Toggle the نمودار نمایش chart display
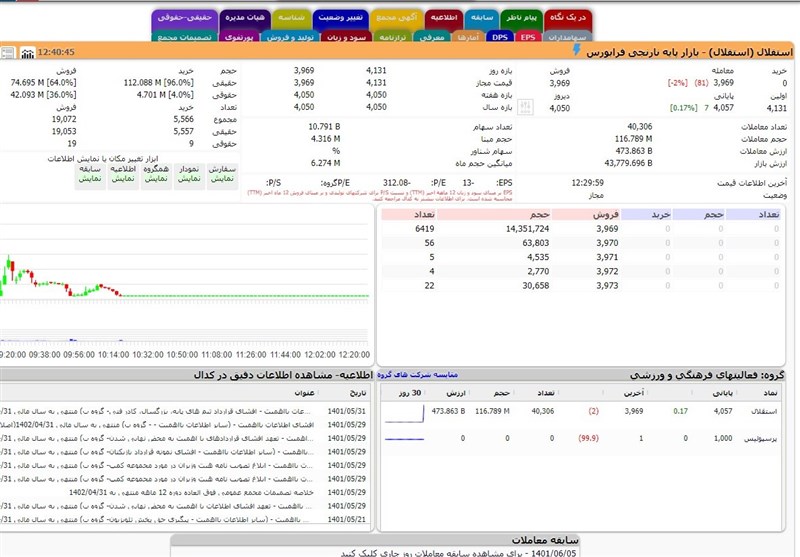 coord(189,172)
